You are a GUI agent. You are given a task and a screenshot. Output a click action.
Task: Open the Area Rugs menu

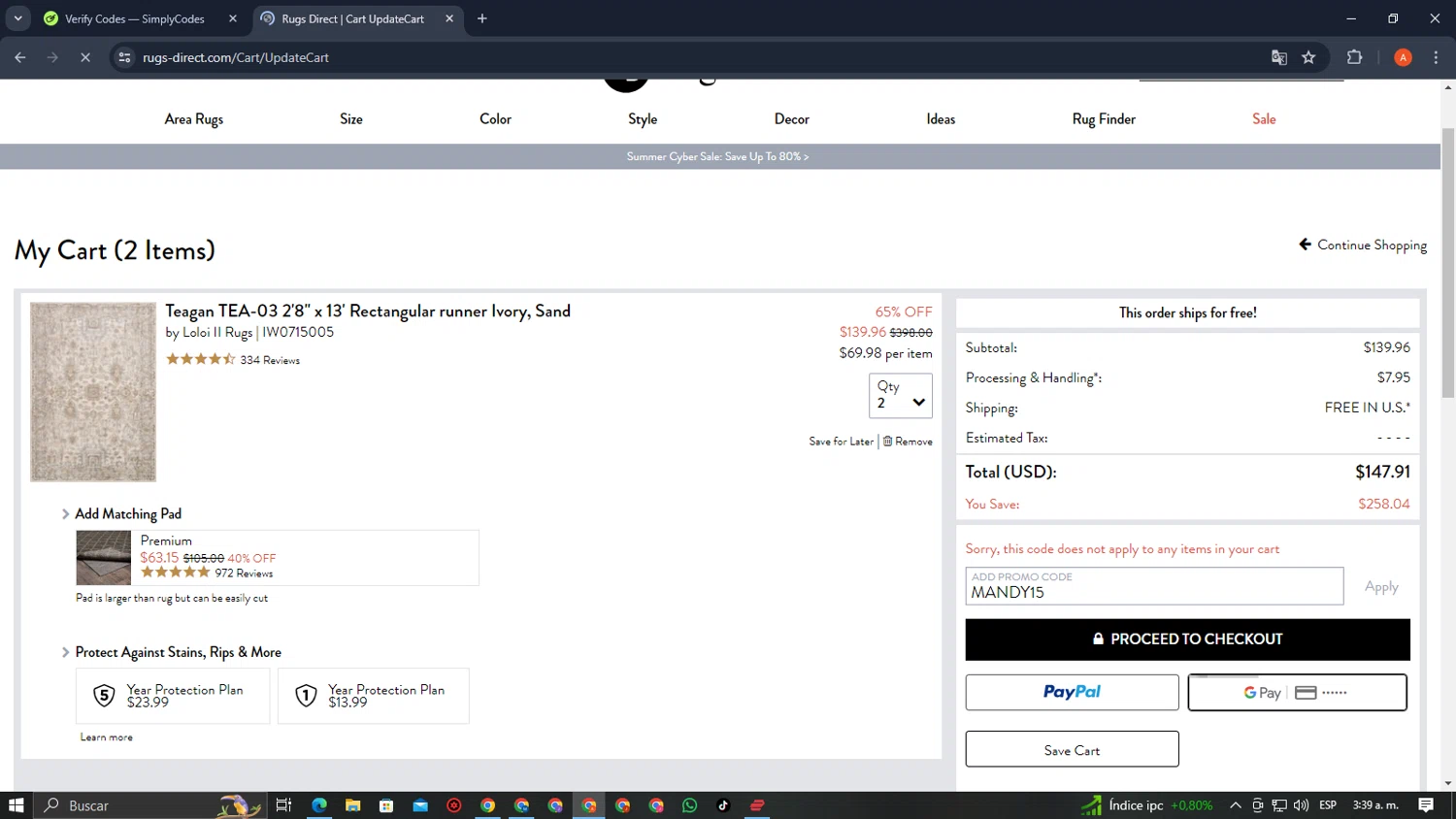click(194, 119)
